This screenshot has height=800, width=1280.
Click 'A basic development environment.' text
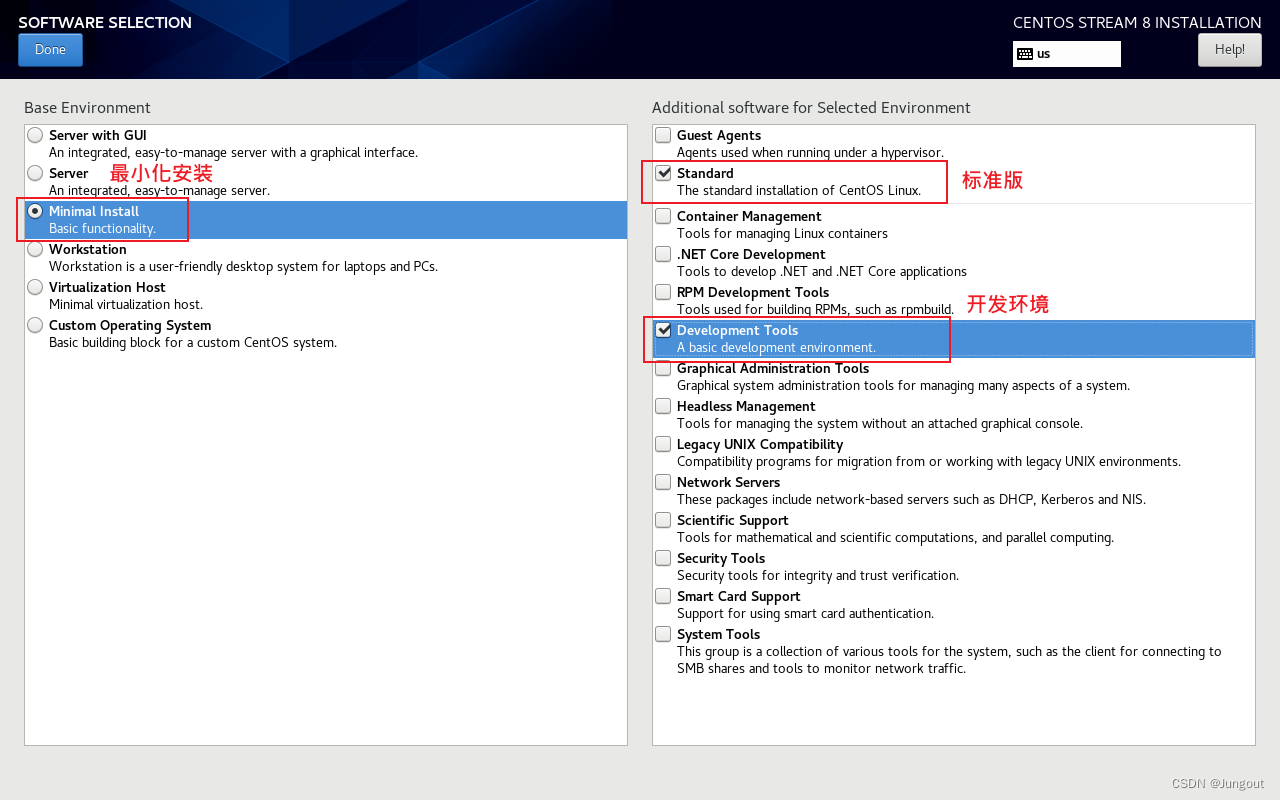tap(776, 348)
